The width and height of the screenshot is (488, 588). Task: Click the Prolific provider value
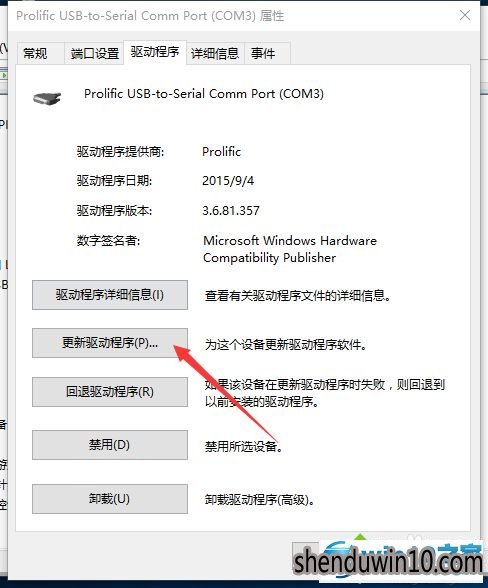tap(221, 152)
